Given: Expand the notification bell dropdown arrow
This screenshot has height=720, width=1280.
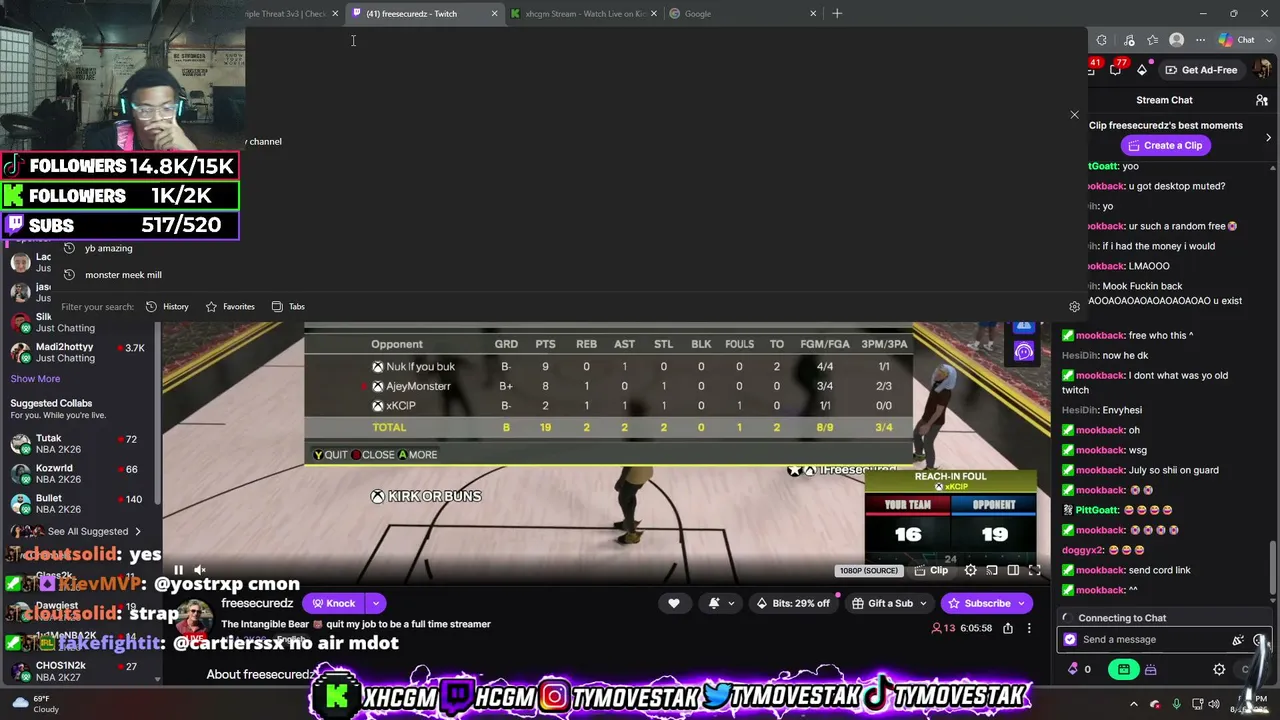Looking at the screenshot, I should coord(731,603).
